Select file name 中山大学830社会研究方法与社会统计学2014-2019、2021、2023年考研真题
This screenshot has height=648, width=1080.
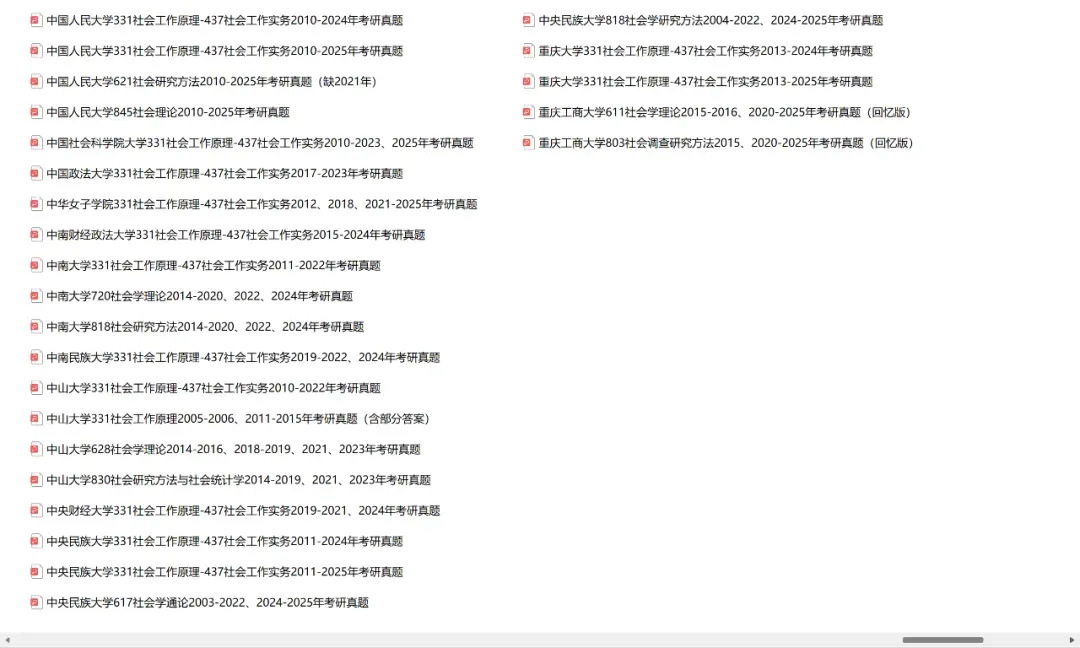(x=238, y=480)
